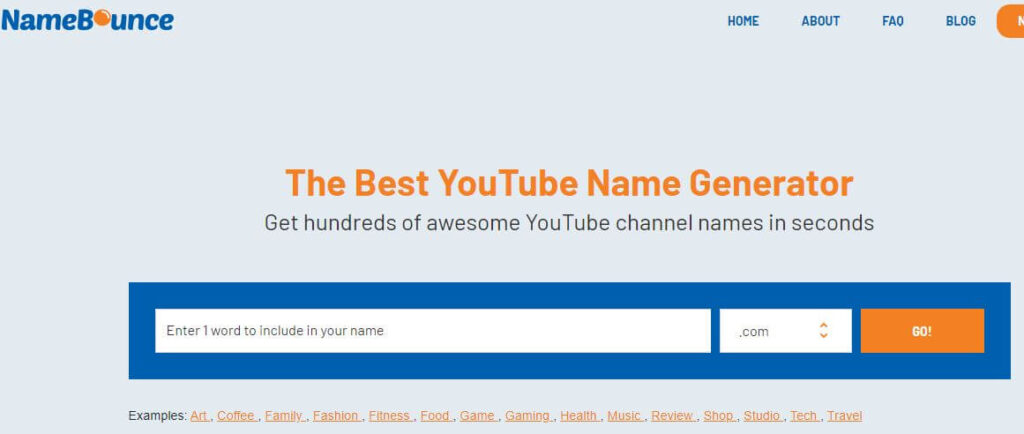Choose the Travel example keyword
Viewport: 1024px width, 434px height.
[x=844, y=416]
